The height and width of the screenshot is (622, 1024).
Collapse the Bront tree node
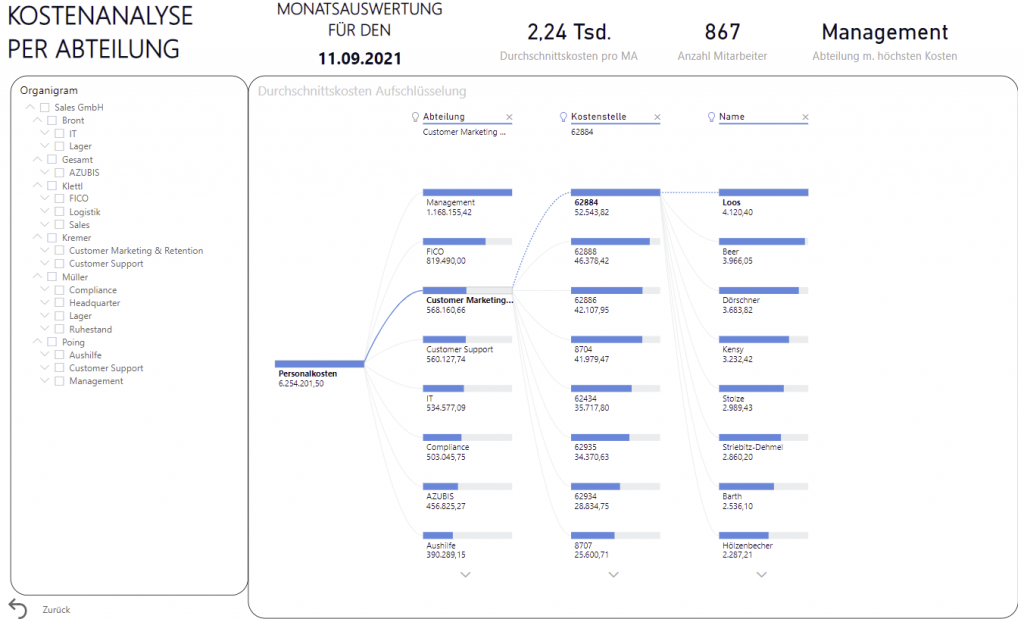tap(37, 121)
